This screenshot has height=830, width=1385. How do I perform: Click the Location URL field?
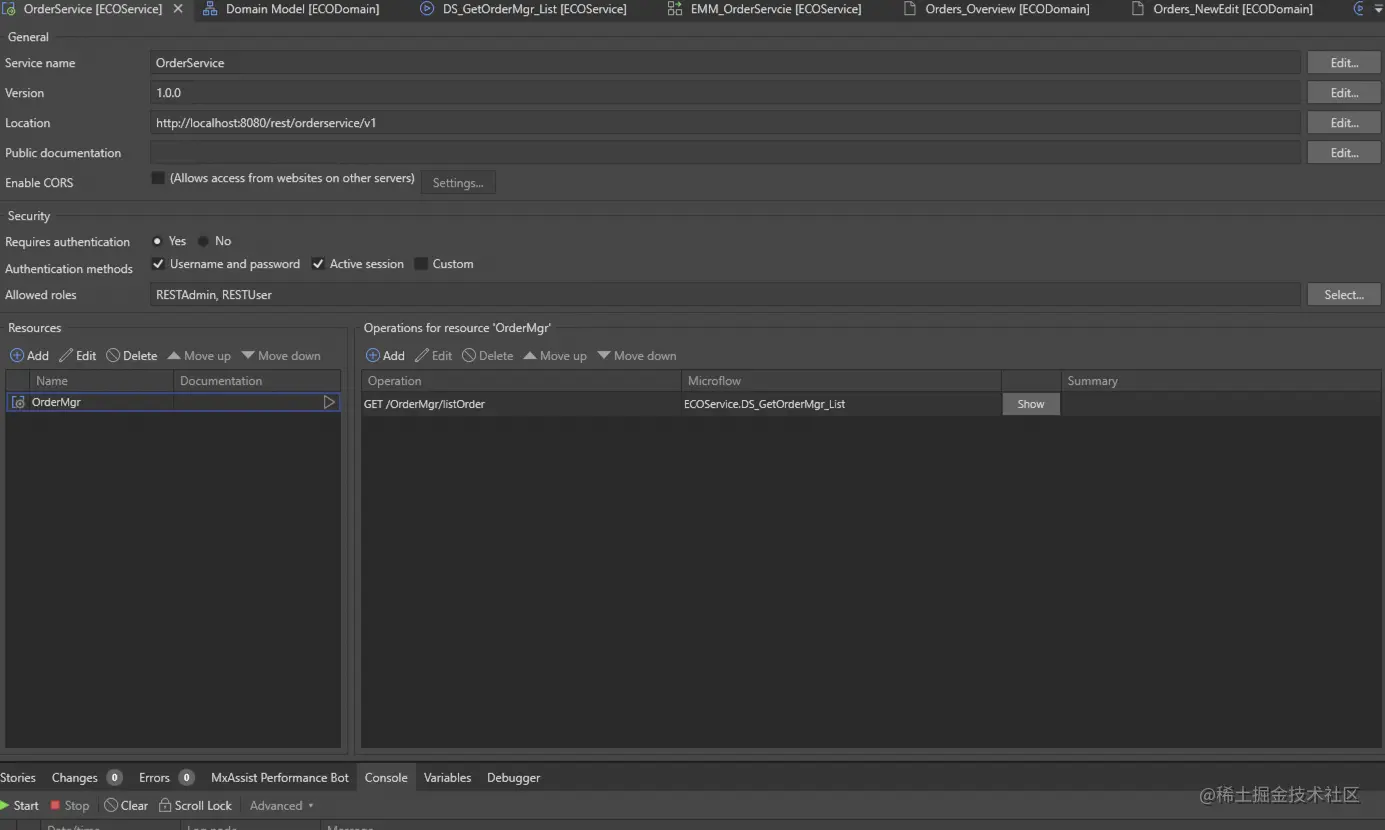tap(726, 123)
